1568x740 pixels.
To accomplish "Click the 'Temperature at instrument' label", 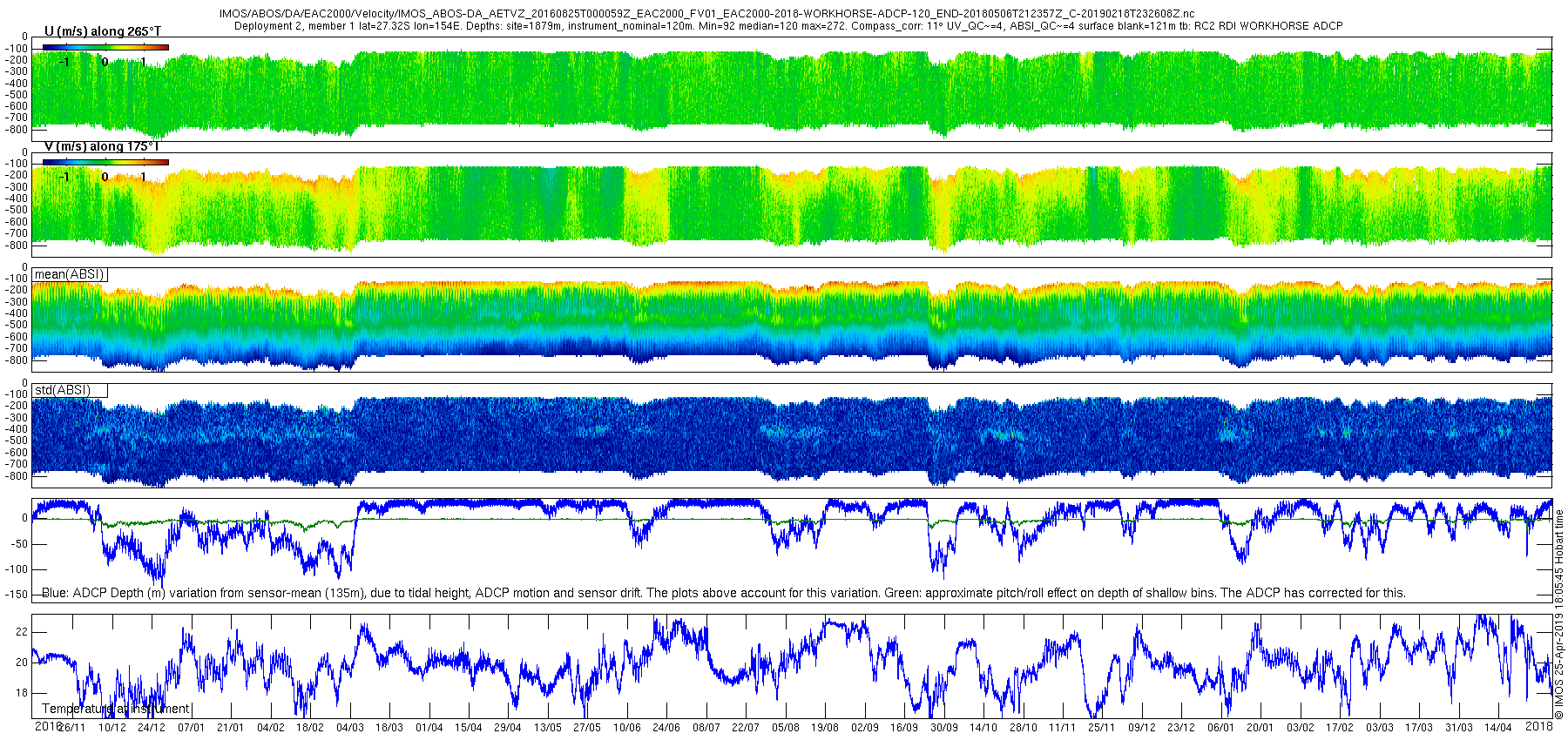I will (x=116, y=709).
